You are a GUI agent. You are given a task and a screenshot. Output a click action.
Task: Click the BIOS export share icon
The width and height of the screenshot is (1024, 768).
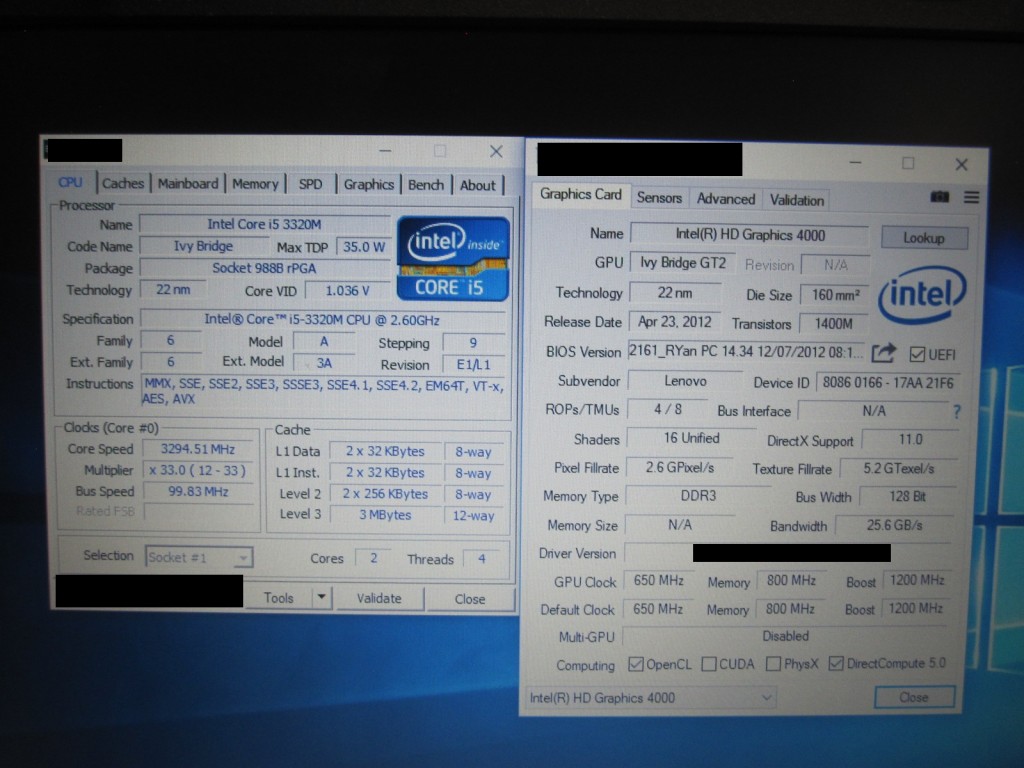884,353
